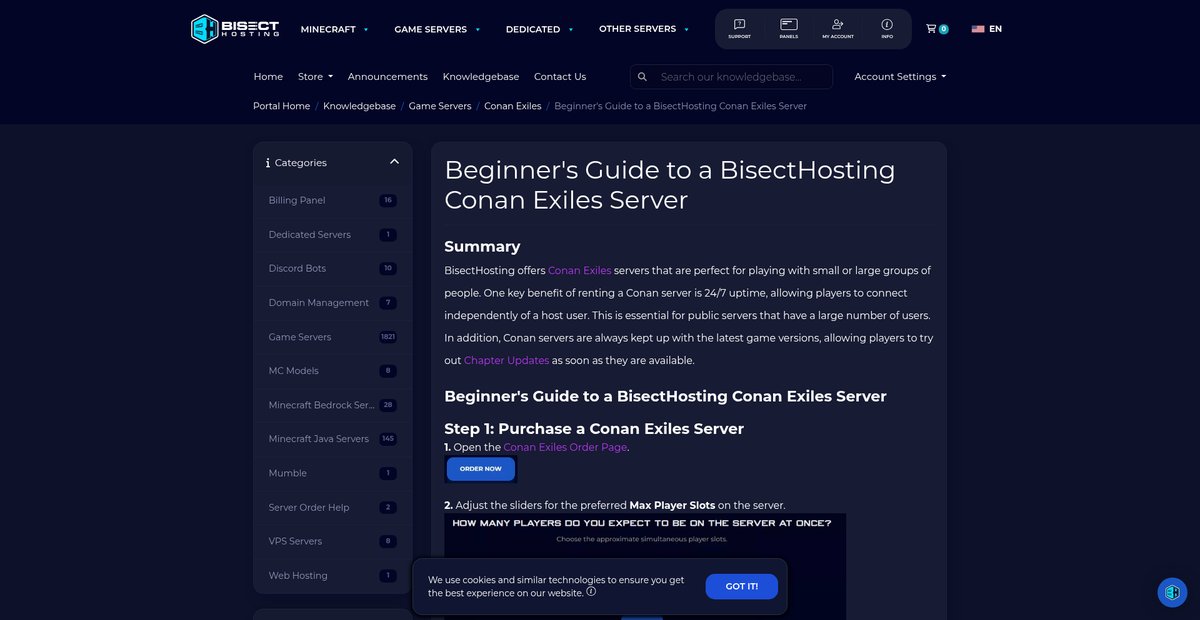Click the Chapter Updates link
The height and width of the screenshot is (620, 1200).
pos(506,360)
